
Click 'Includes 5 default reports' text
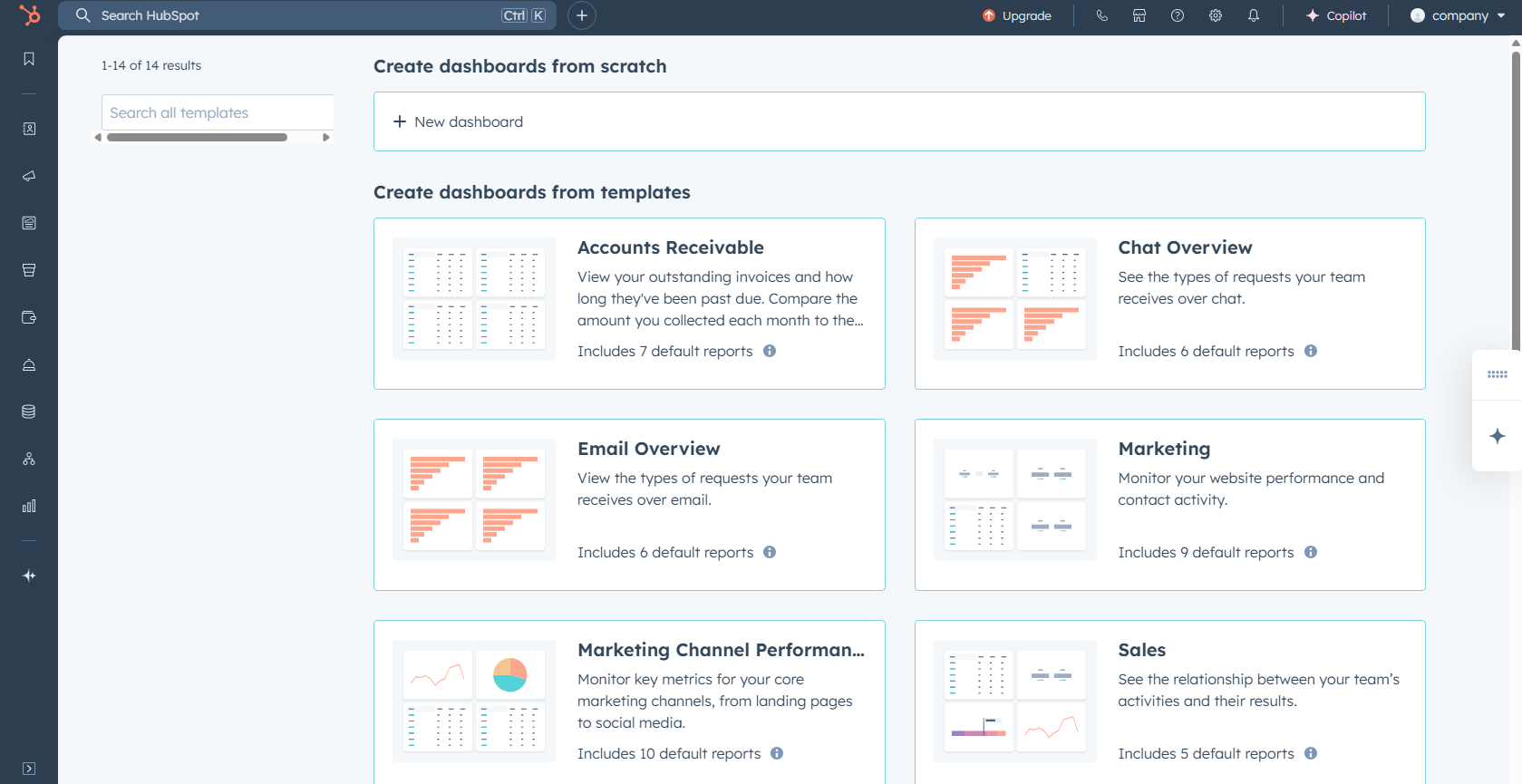click(1207, 753)
